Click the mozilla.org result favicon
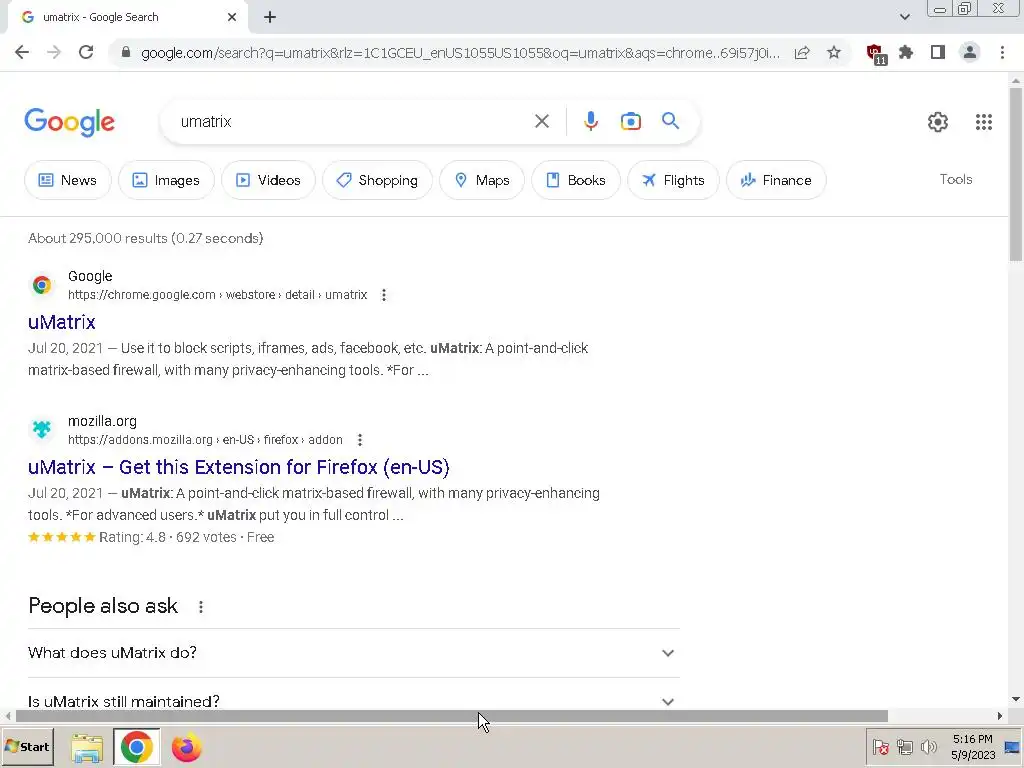The height and width of the screenshot is (768, 1024). [x=42, y=430]
